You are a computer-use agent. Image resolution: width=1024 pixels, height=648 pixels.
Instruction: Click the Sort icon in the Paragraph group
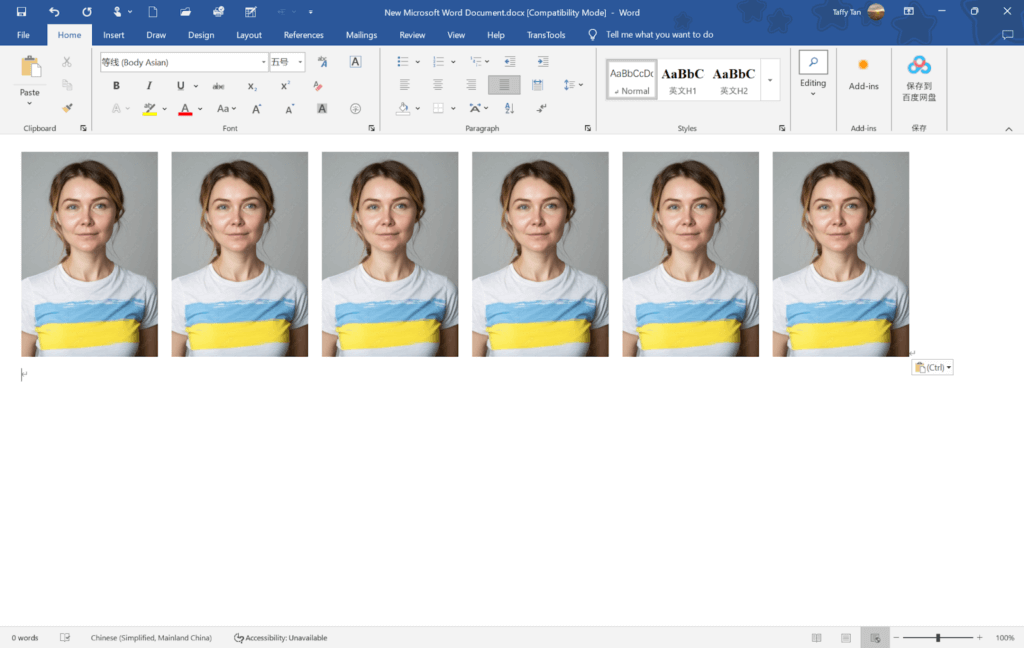click(x=509, y=108)
